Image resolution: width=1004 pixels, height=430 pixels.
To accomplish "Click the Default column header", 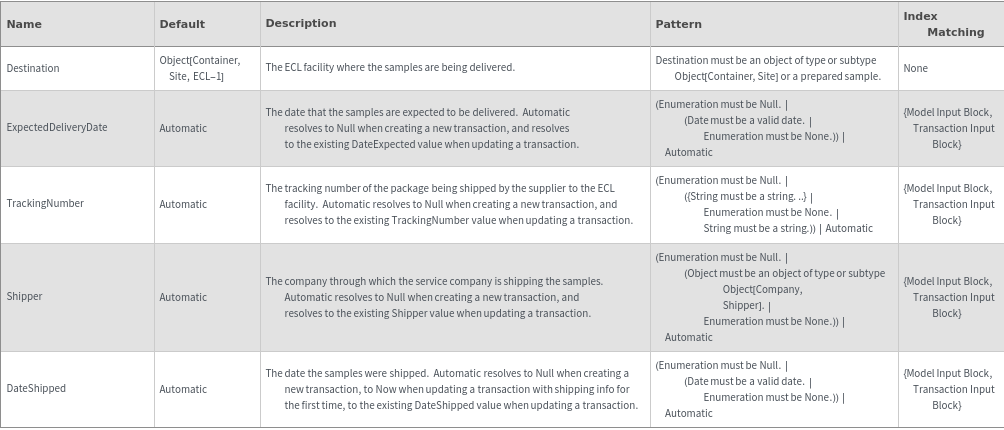I will point(182,24).
